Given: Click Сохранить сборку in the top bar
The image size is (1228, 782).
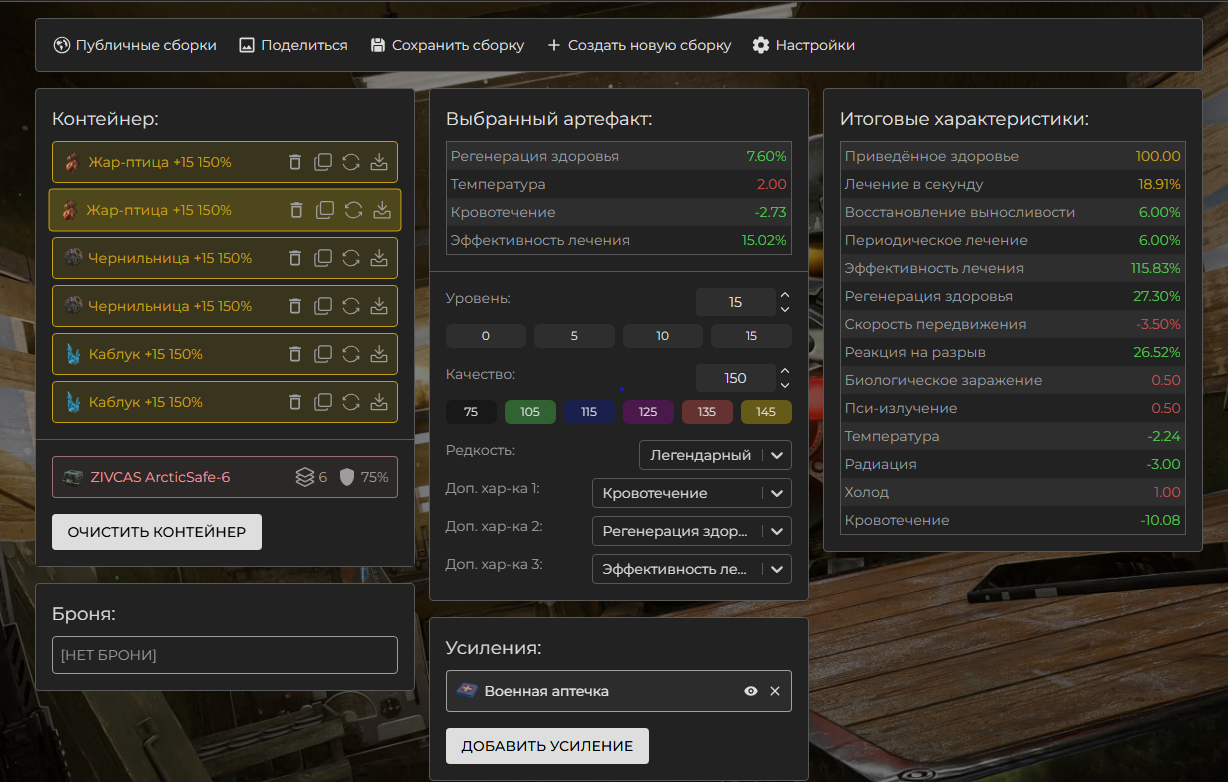Looking at the screenshot, I should pos(446,45).
